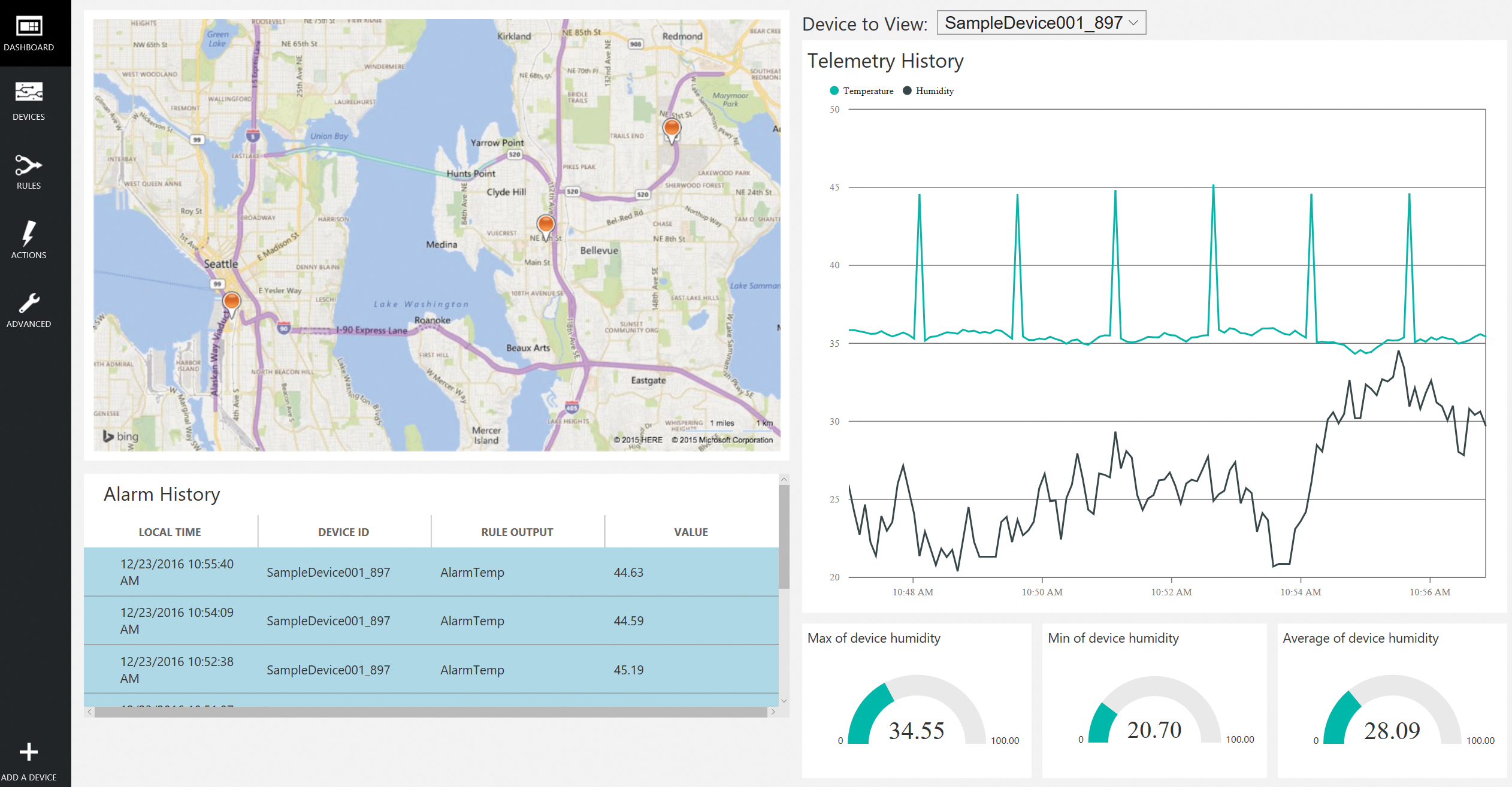Click the 2015 Microsoft Corporation copyright link

point(722,440)
